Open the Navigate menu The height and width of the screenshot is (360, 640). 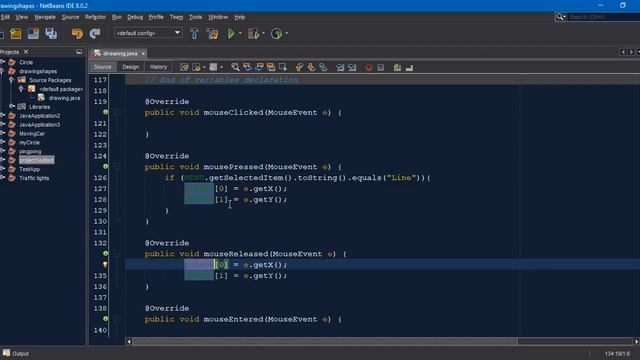tap(45, 17)
